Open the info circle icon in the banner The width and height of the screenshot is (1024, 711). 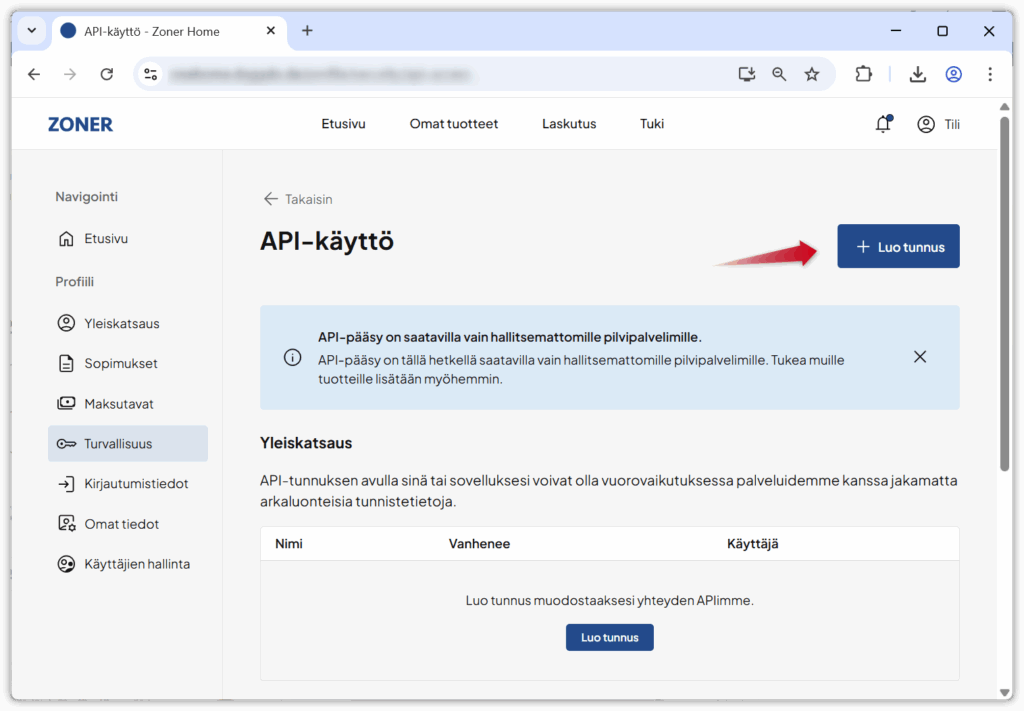coord(292,356)
